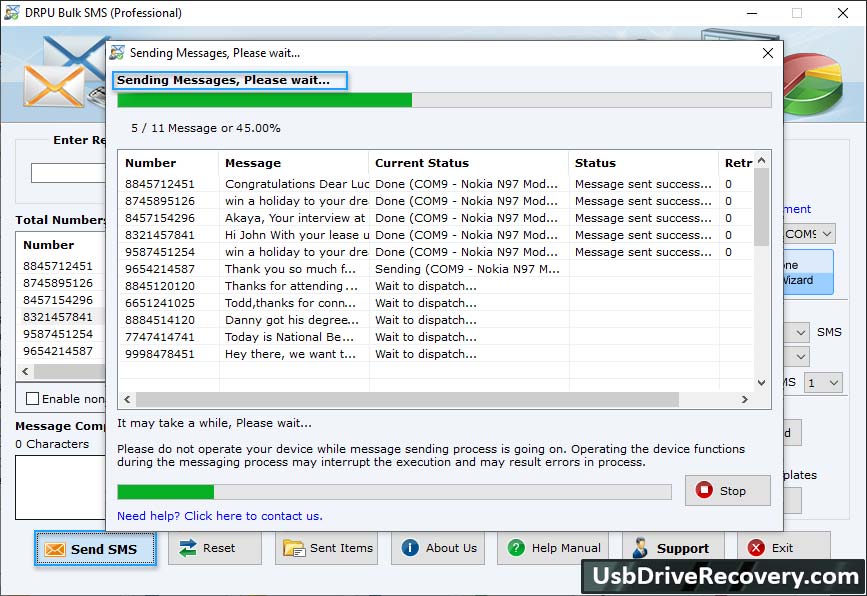The image size is (867, 596).
Task: Click the Sending Messages dialog title icon
Action: click(117, 53)
